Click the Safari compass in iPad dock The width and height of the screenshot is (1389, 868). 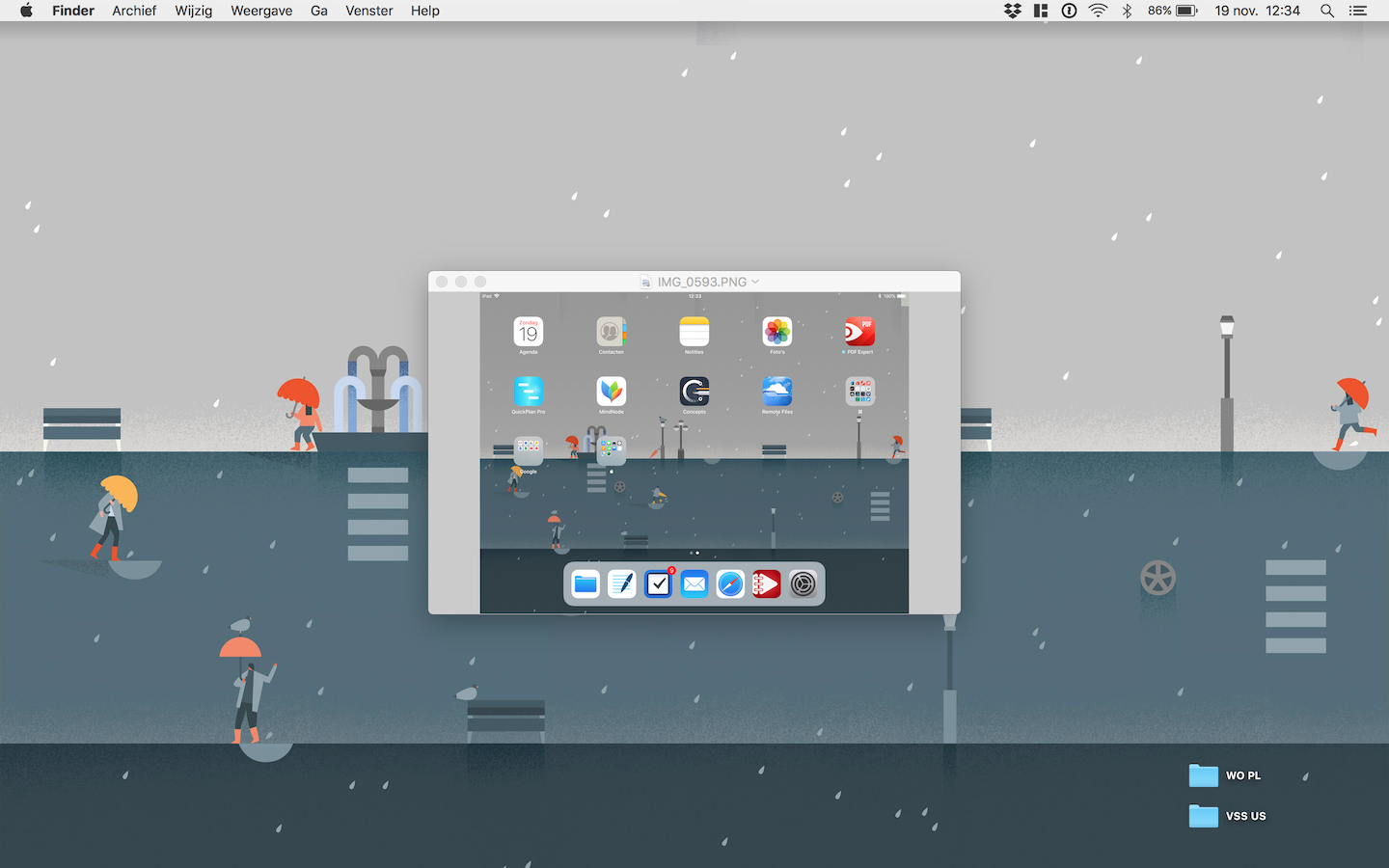[730, 583]
